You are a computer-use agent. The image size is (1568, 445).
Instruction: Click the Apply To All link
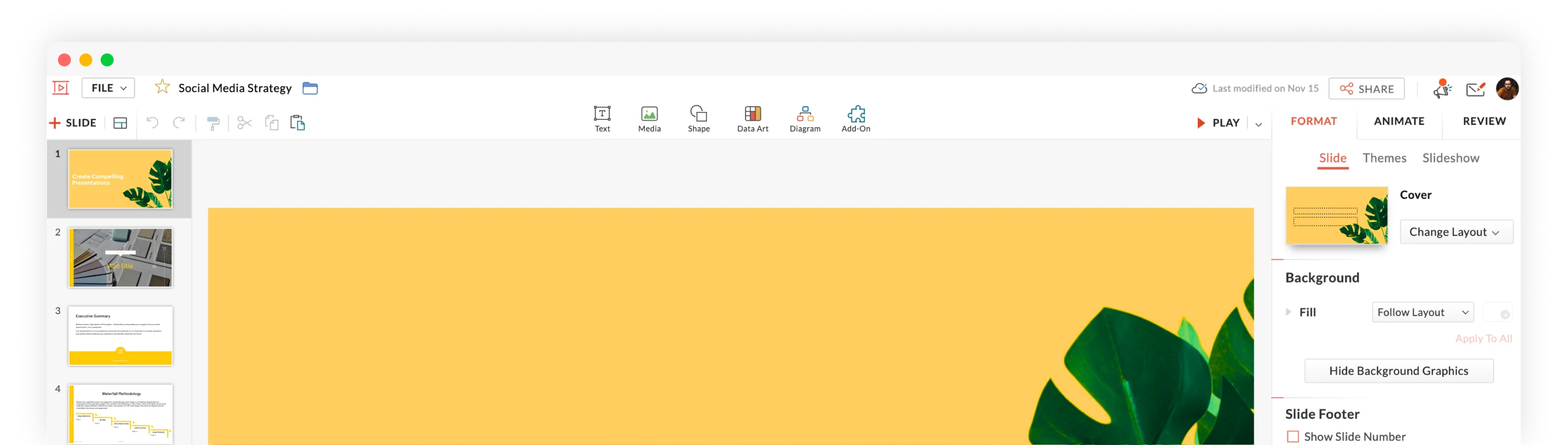tap(1484, 339)
